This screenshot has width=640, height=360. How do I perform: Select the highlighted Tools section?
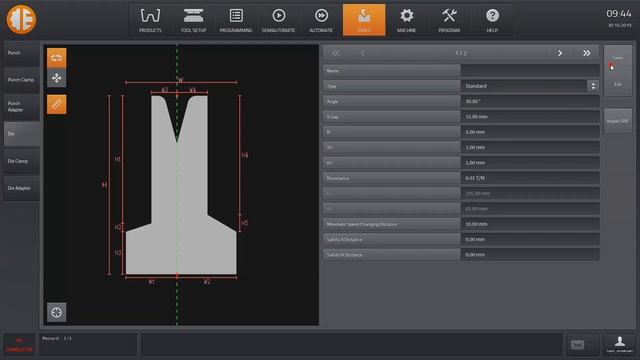pyautogui.click(x=364, y=20)
